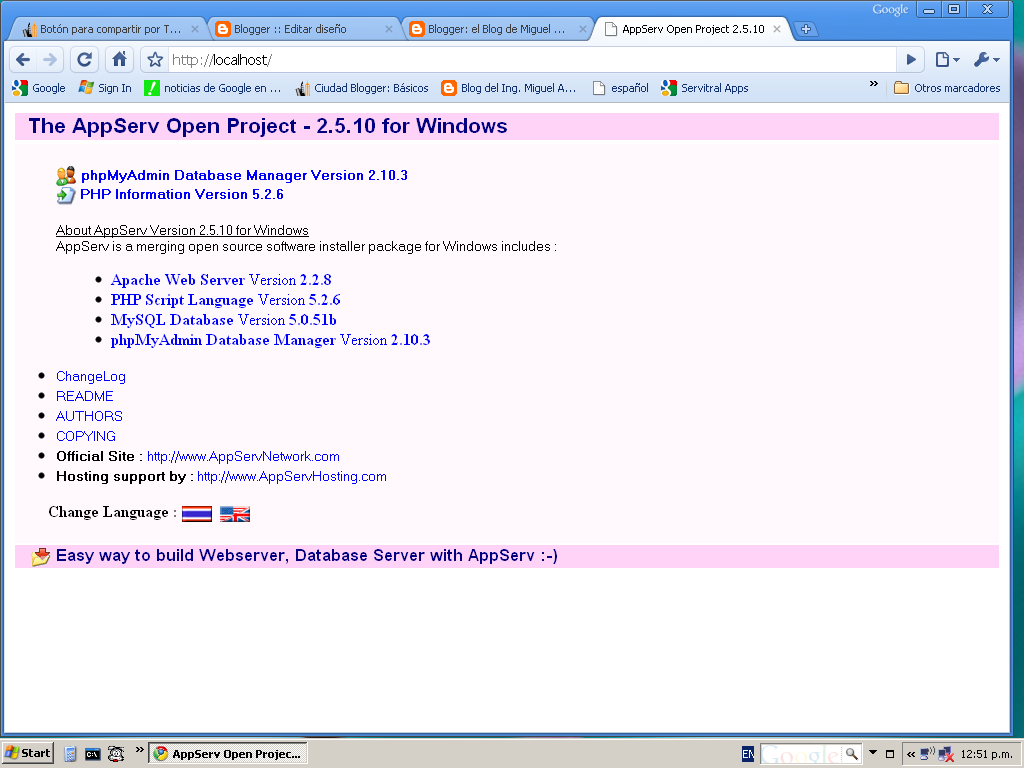Go to the browser home page
Image resolution: width=1024 pixels, height=768 pixels.
pyautogui.click(x=119, y=60)
